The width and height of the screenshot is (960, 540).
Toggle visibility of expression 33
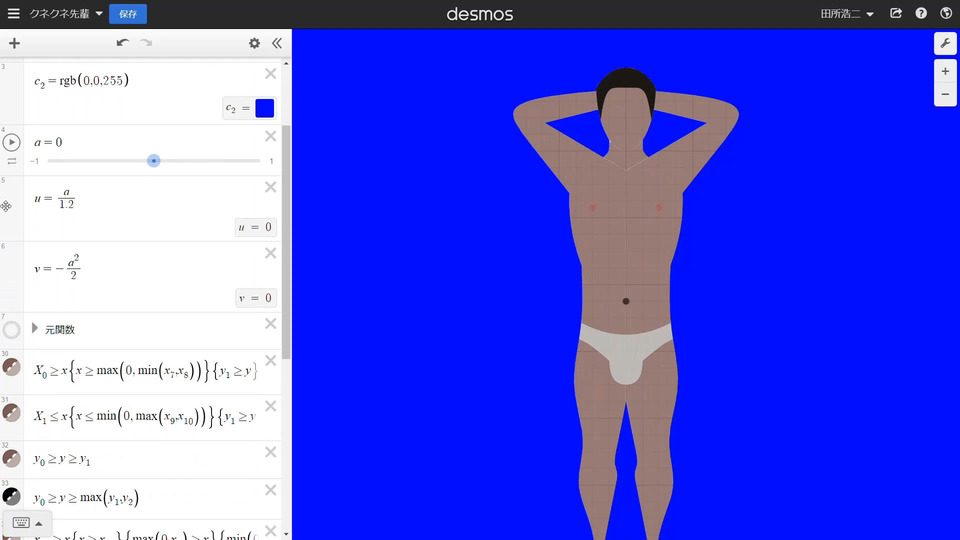(11, 497)
